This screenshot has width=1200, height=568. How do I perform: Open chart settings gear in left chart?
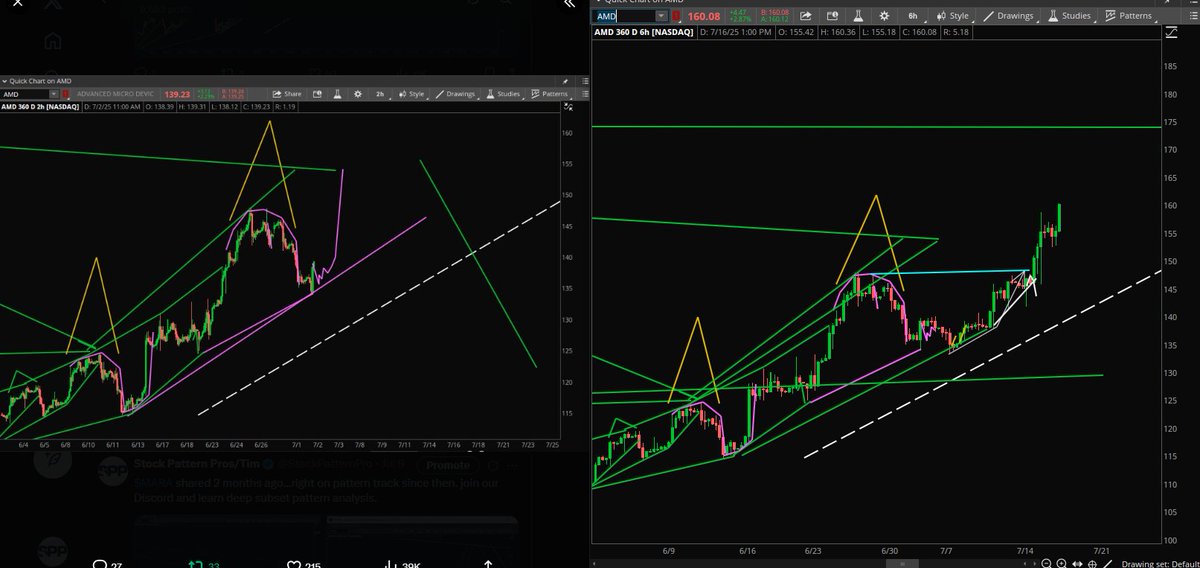pyautogui.click(x=357, y=94)
